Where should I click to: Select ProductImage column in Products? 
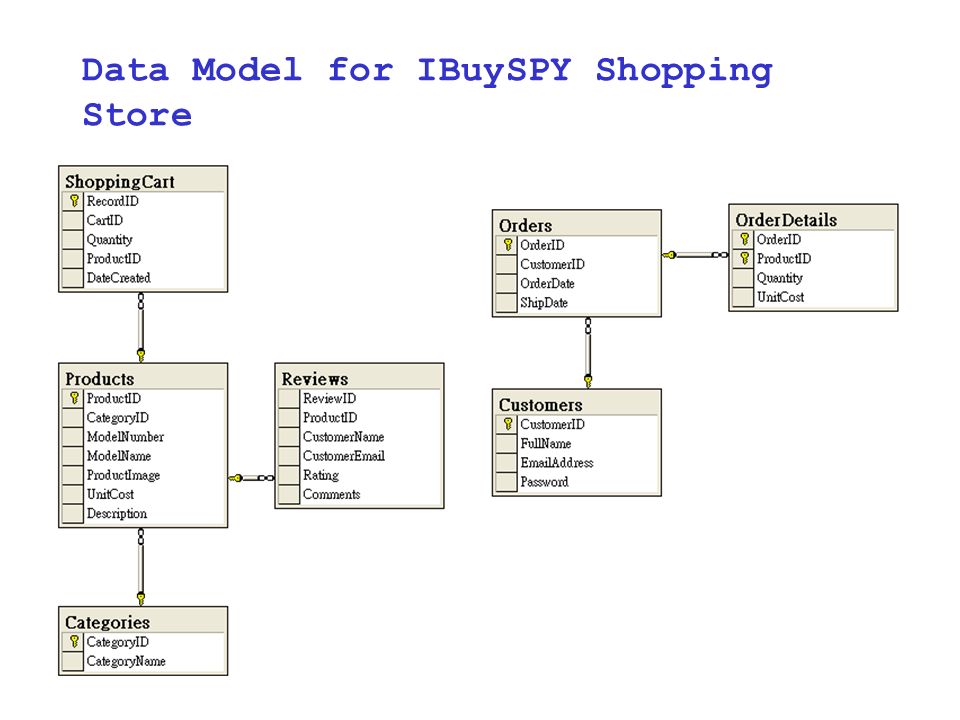(124, 476)
